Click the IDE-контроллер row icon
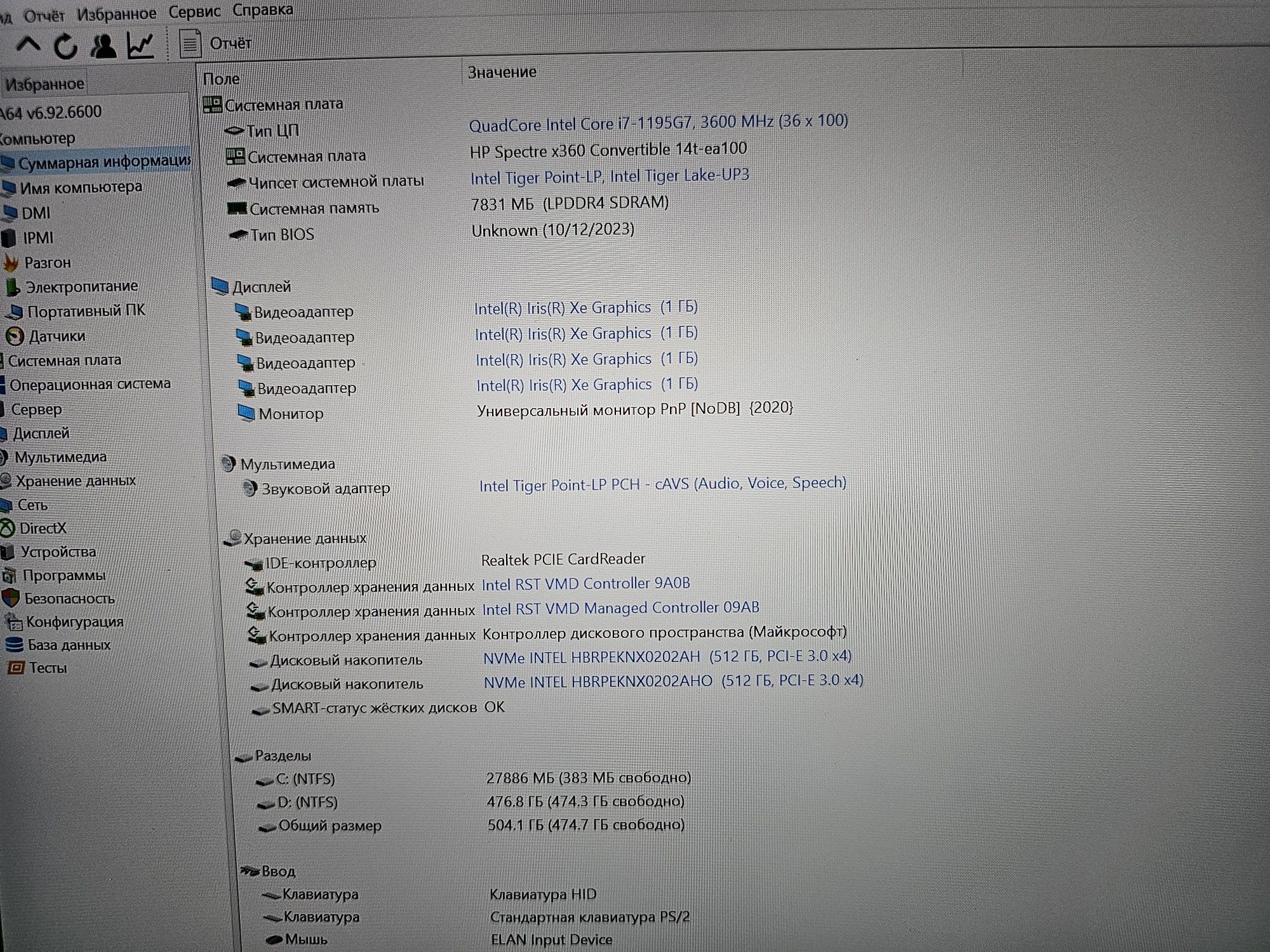The height and width of the screenshot is (952, 1270). 254,564
